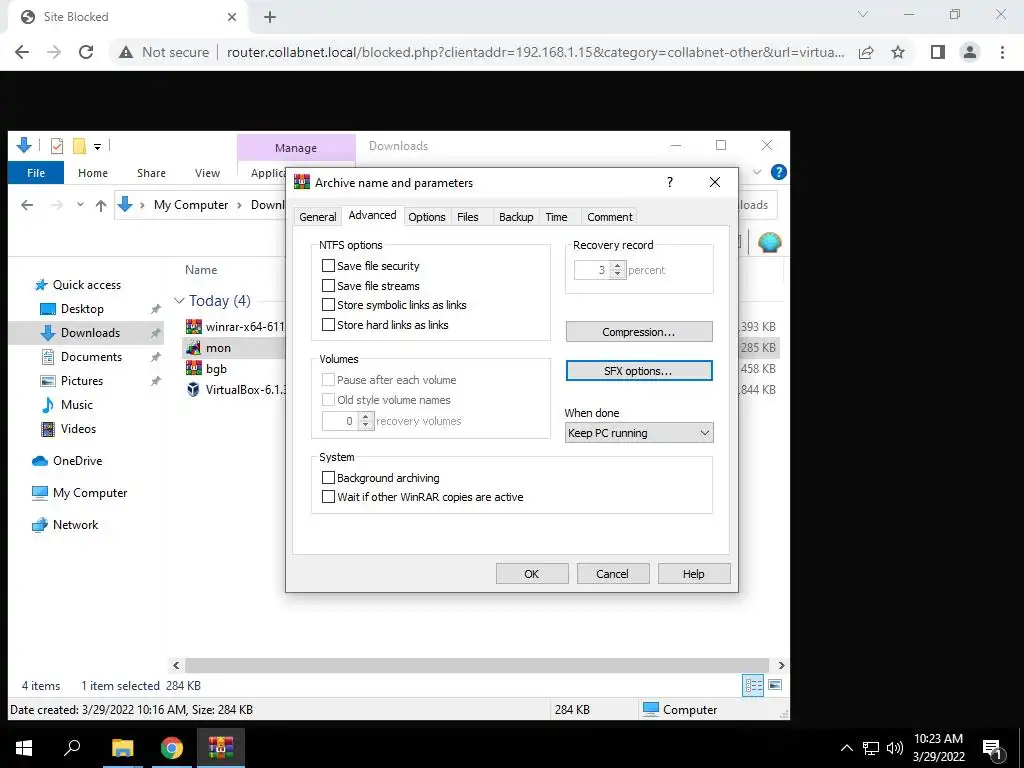Toggle Store hard links as links

(x=328, y=325)
